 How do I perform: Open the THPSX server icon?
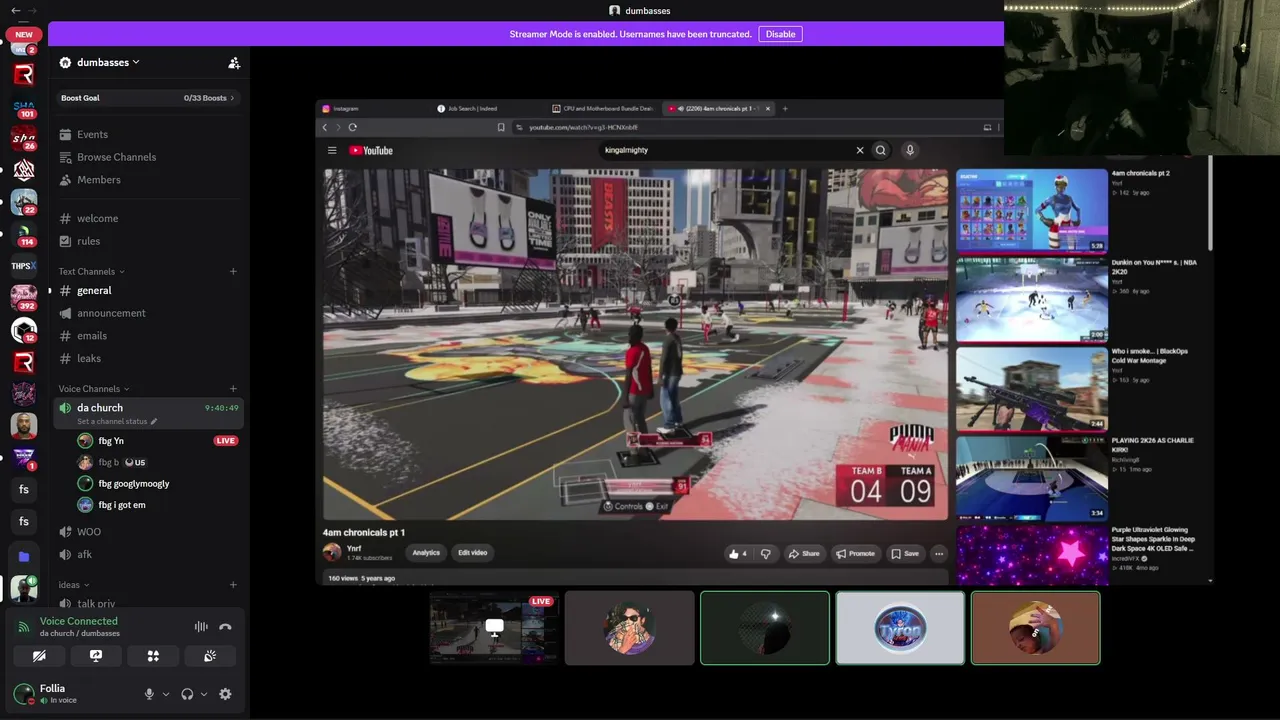24,266
